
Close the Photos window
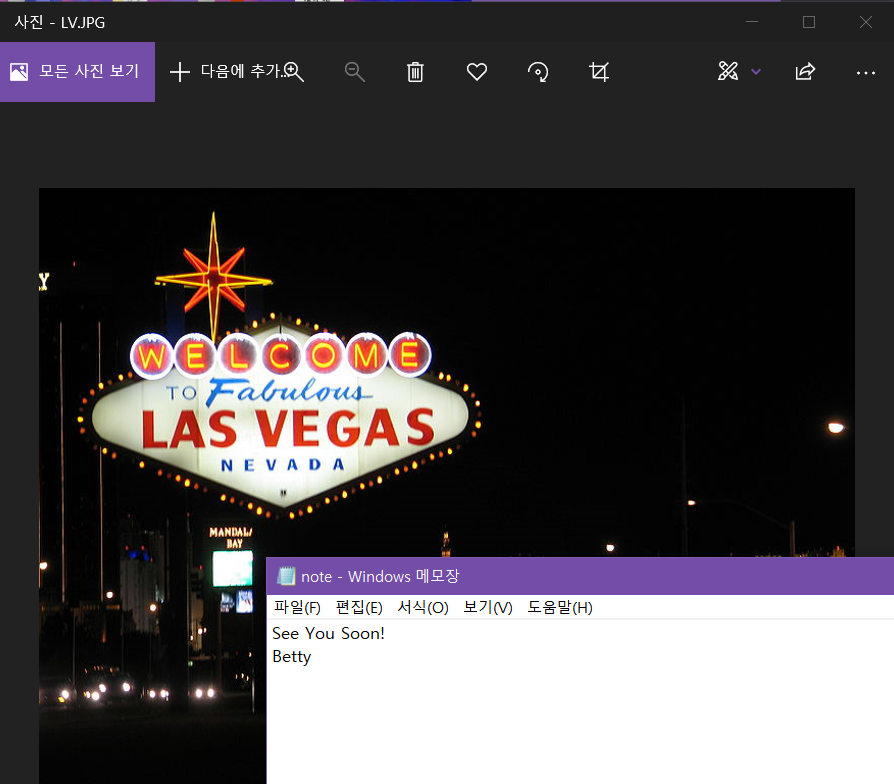(865, 22)
